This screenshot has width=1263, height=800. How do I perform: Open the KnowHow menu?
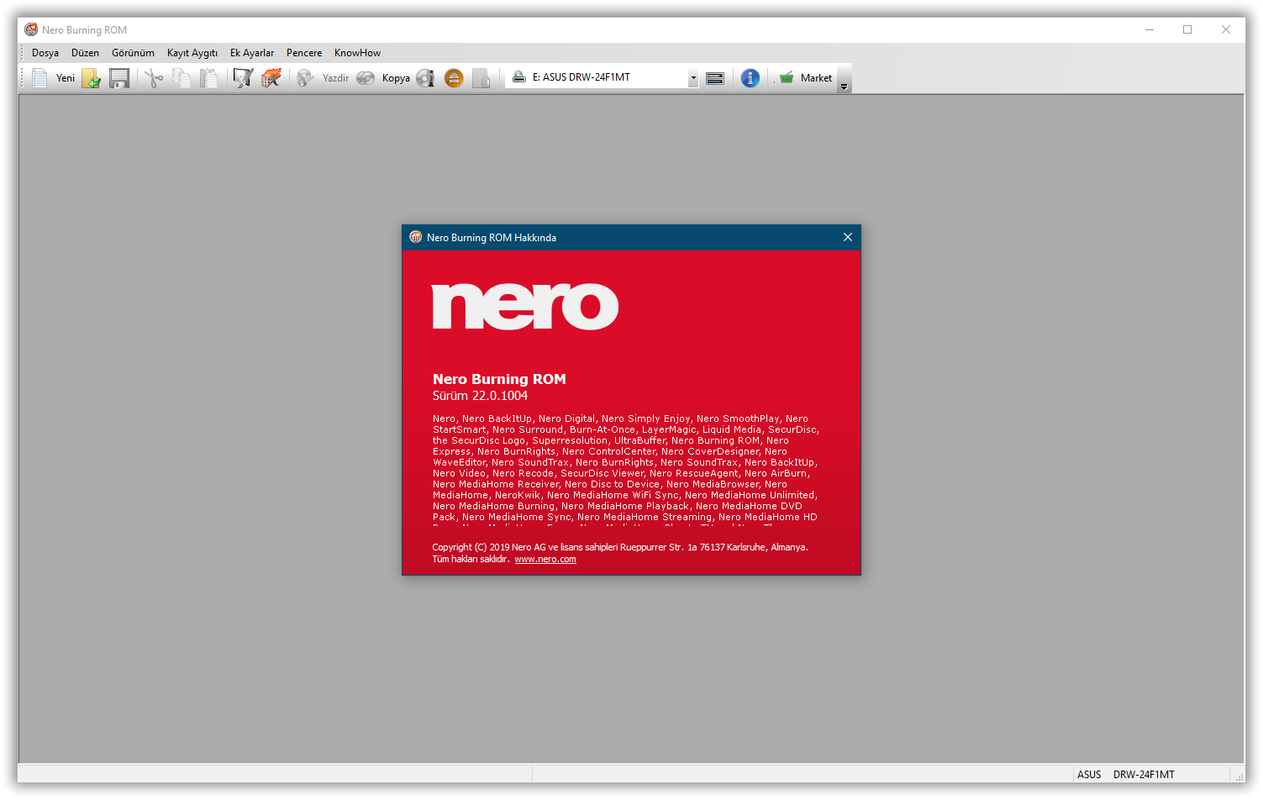(357, 53)
